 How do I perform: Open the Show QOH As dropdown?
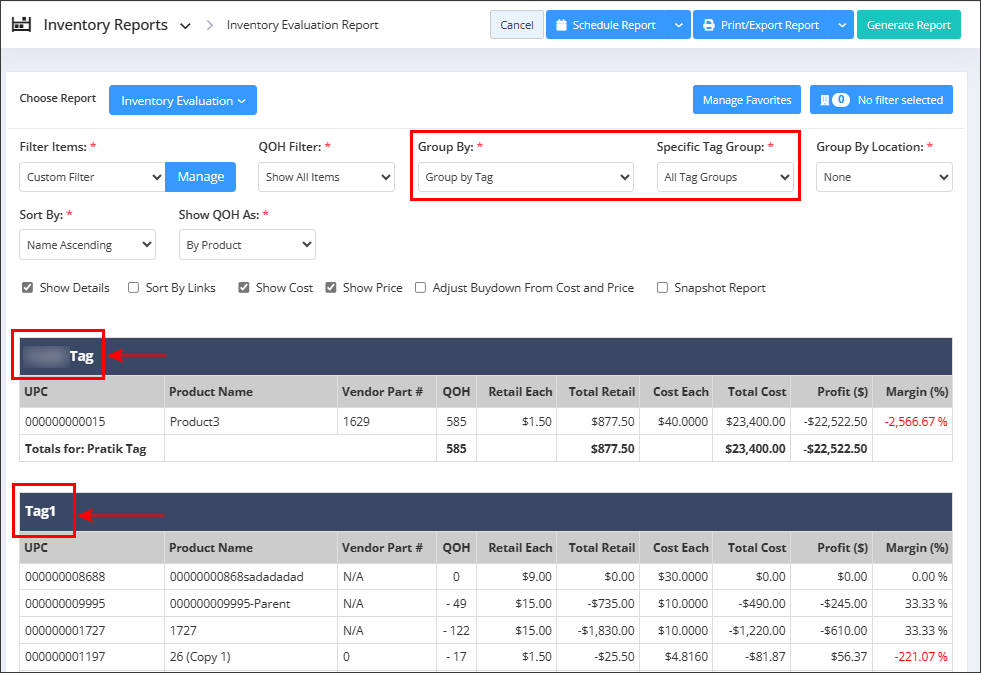tap(247, 245)
